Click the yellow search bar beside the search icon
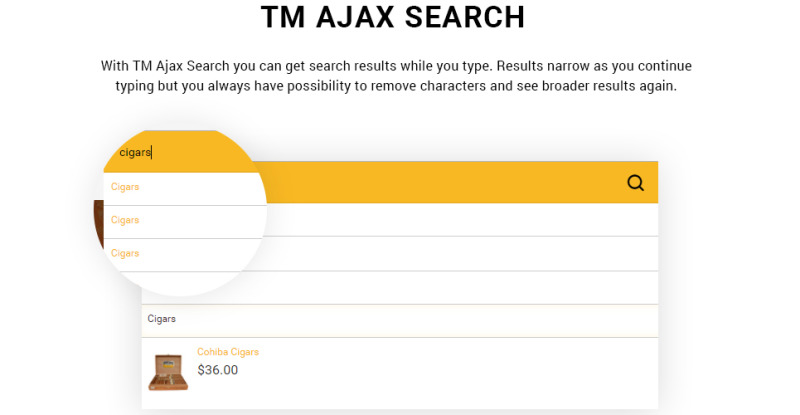 (439, 183)
